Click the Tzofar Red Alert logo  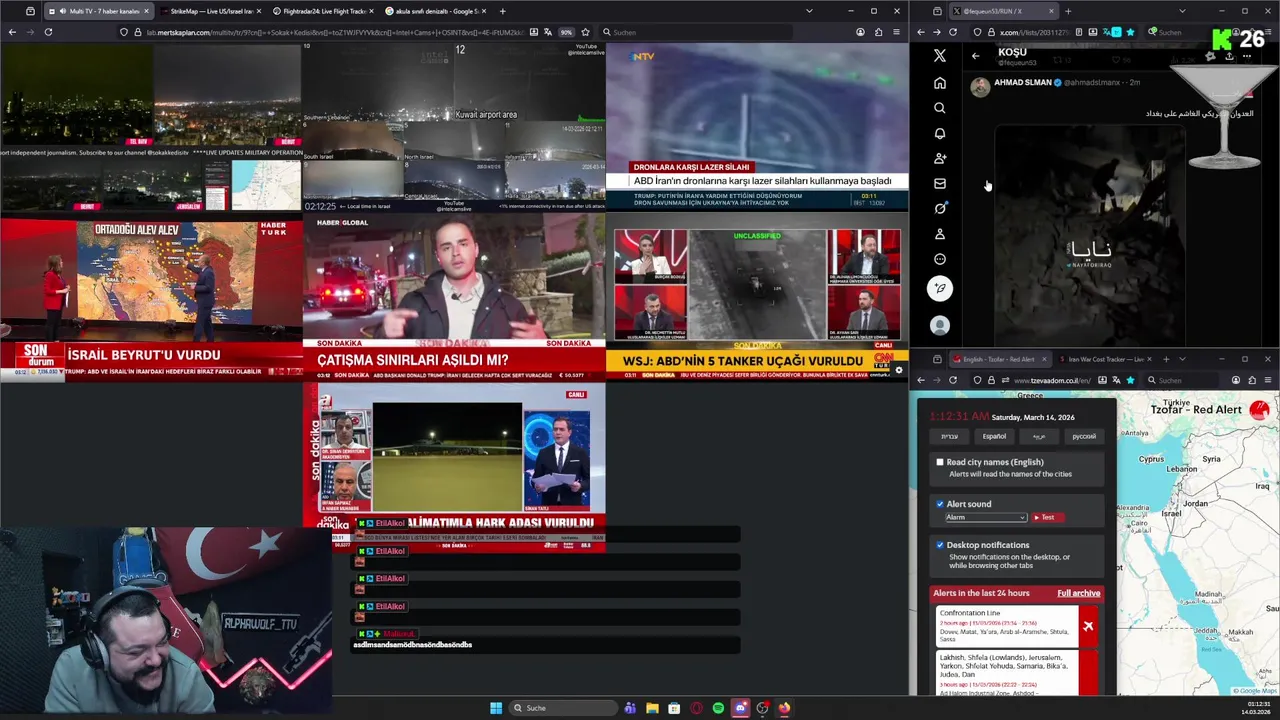coord(1259,408)
